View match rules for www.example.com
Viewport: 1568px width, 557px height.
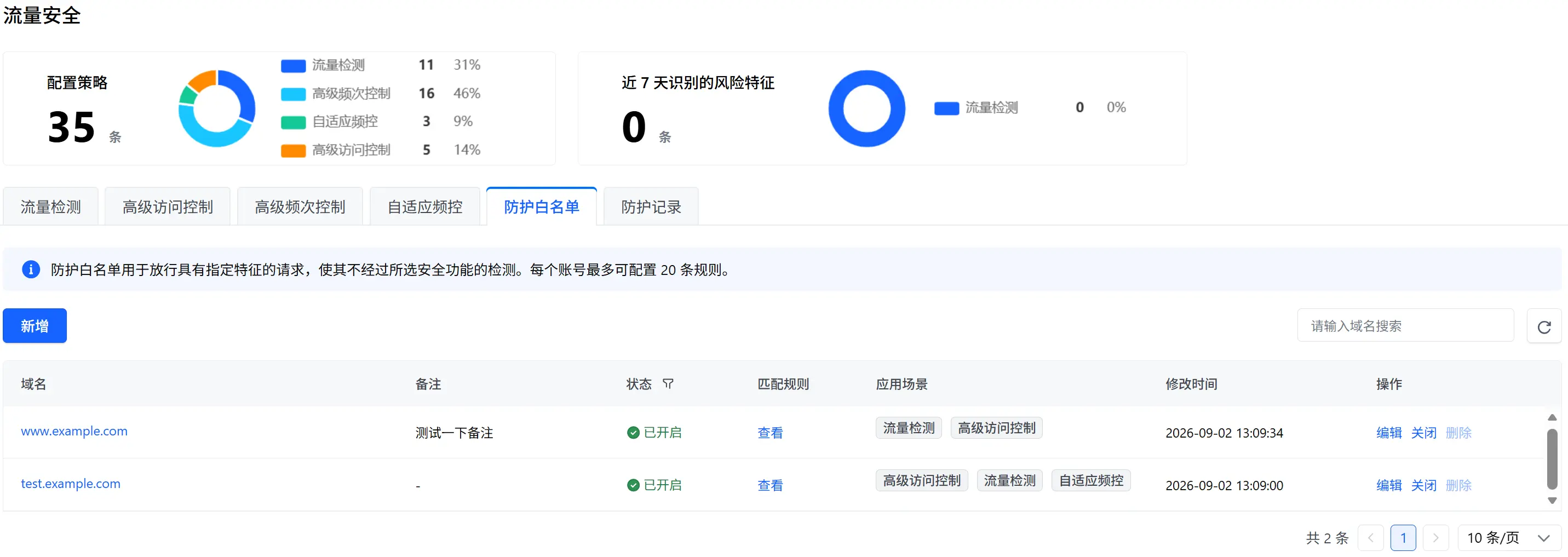point(770,433)
